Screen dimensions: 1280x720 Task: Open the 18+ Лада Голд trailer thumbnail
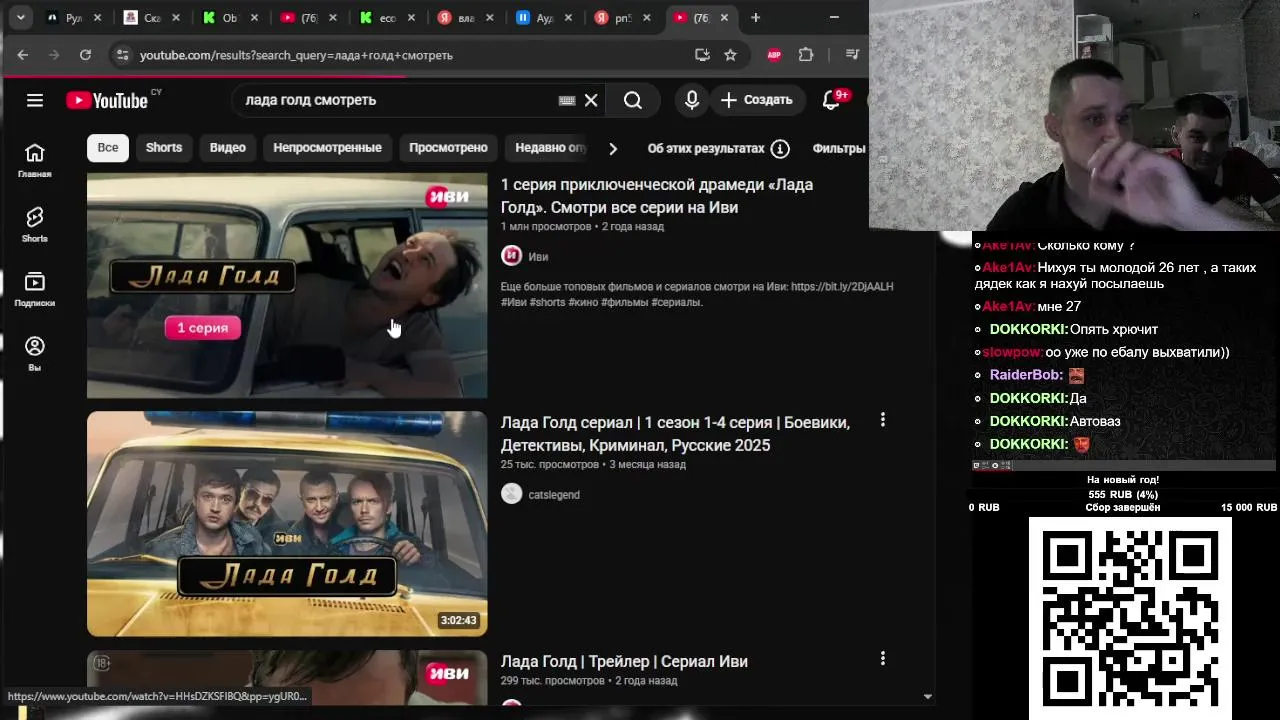tap(287, 678)
